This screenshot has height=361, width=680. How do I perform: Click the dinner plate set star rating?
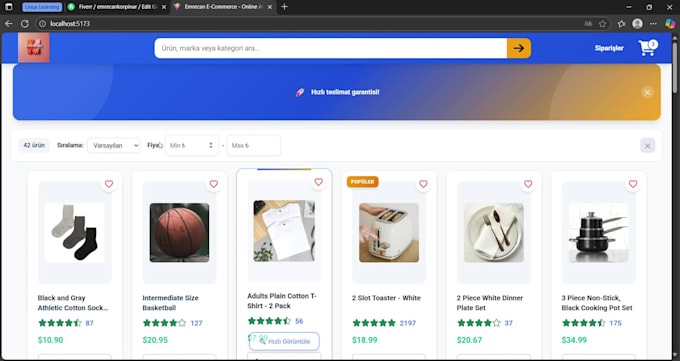[x=479, y=323]
